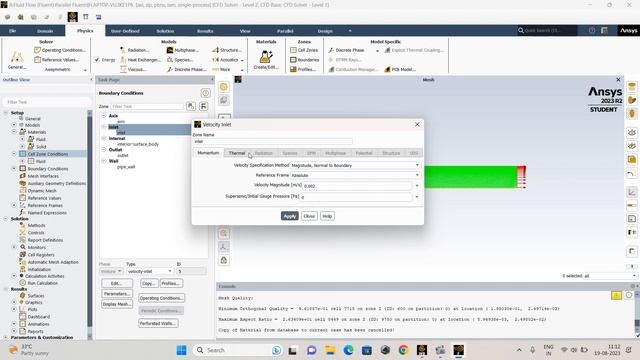The height and width of the screenshot is (360, 640).
Task: Open Profiles in Zones group
Action: [x=303, y=69]
